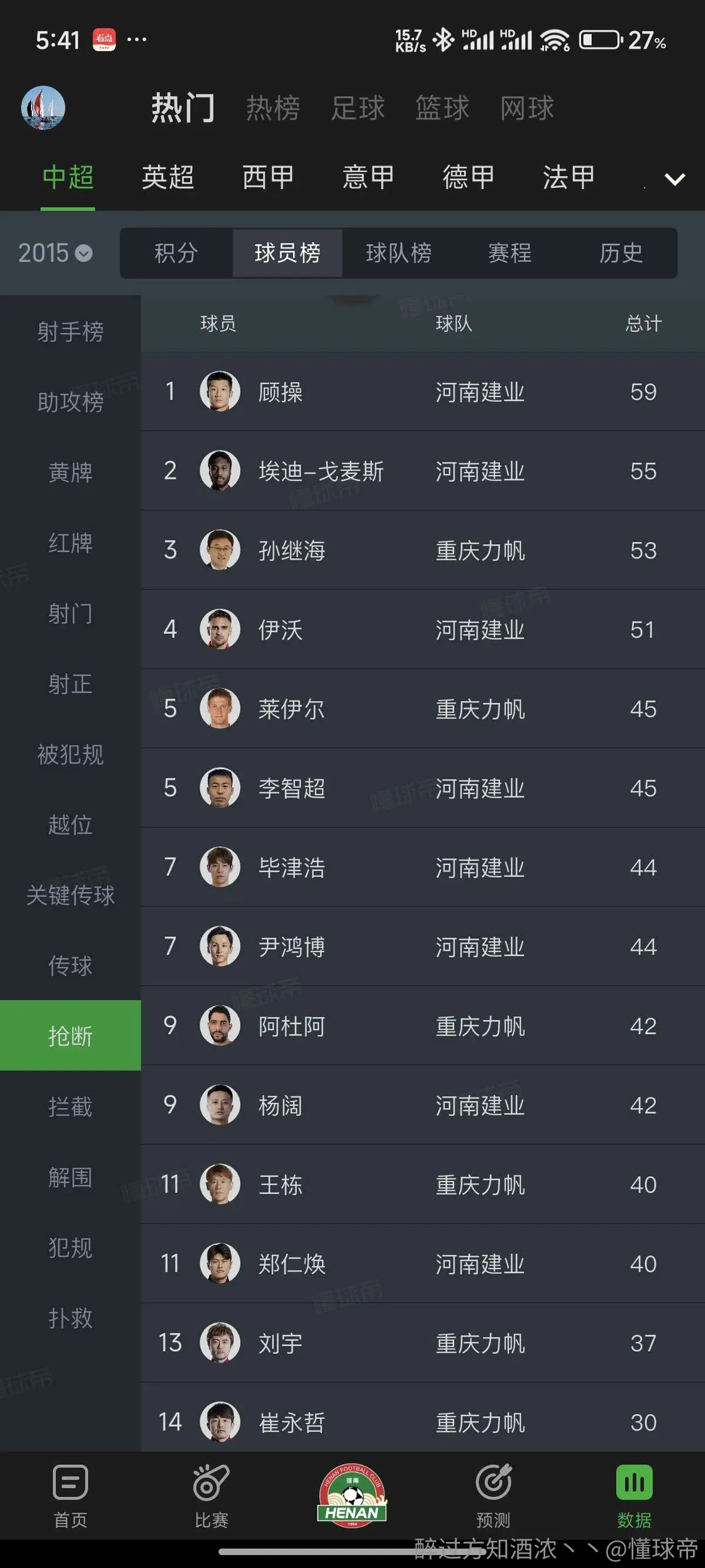
Task: Open the sailboat profile avatar
Action: point(43,107)
